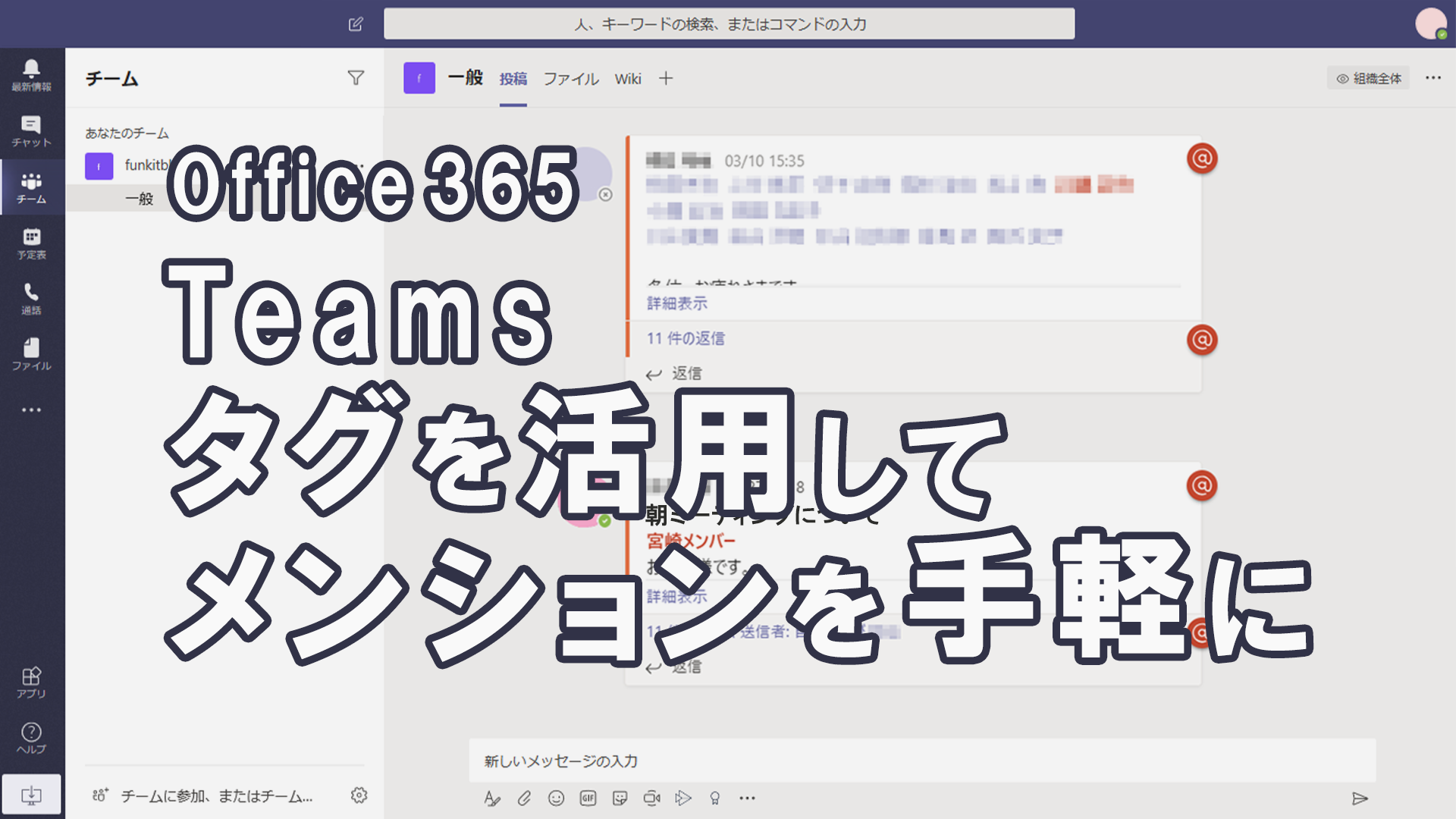Open the sticker icon in compose bar
The height and width of the screenshot is (819, 1456).
[x=620, y=798]
